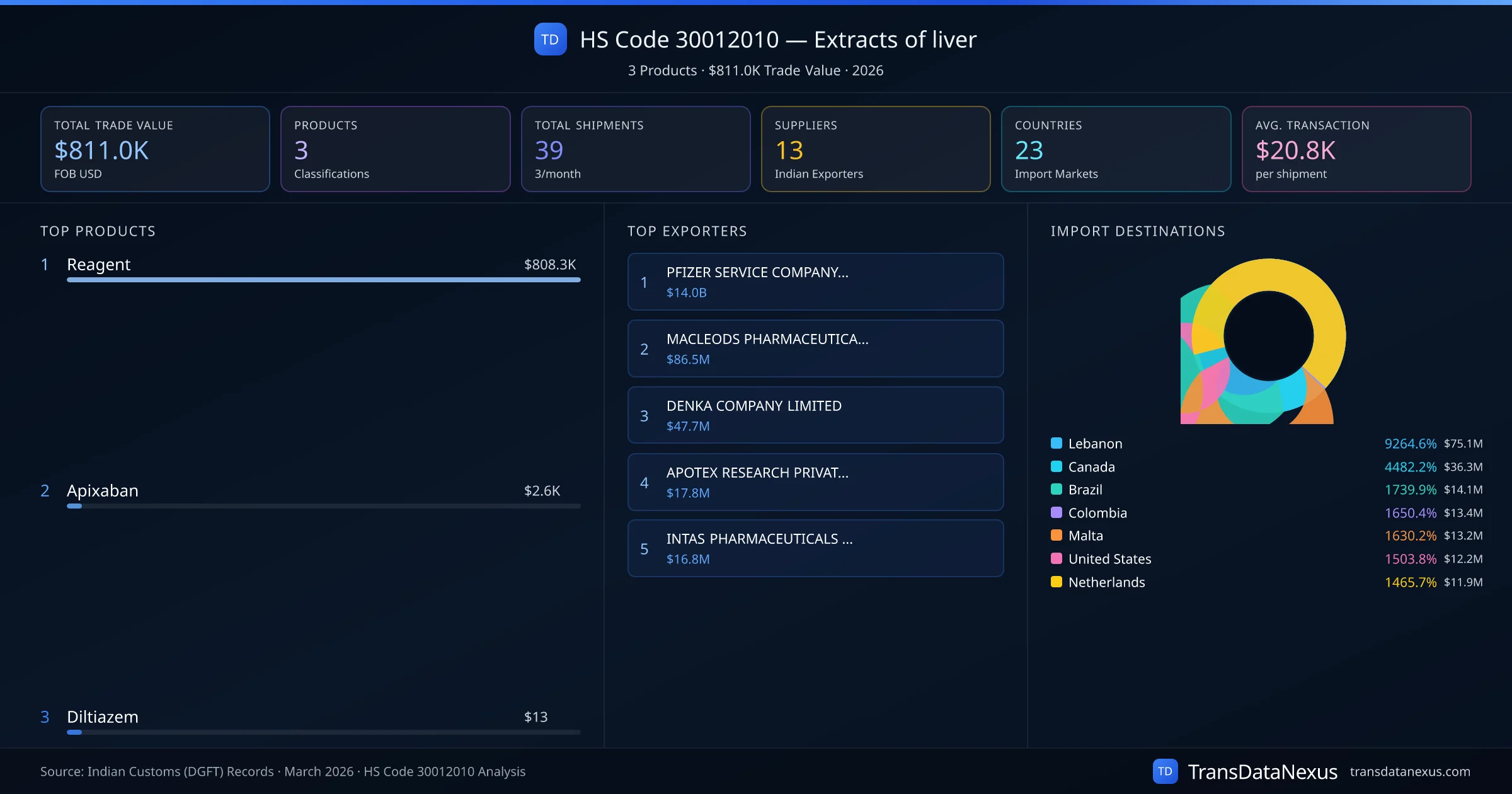The width and height of the screenshot is (1512, 794).
Task: Click the Suppliers stat card
Action: click(875, 149)
